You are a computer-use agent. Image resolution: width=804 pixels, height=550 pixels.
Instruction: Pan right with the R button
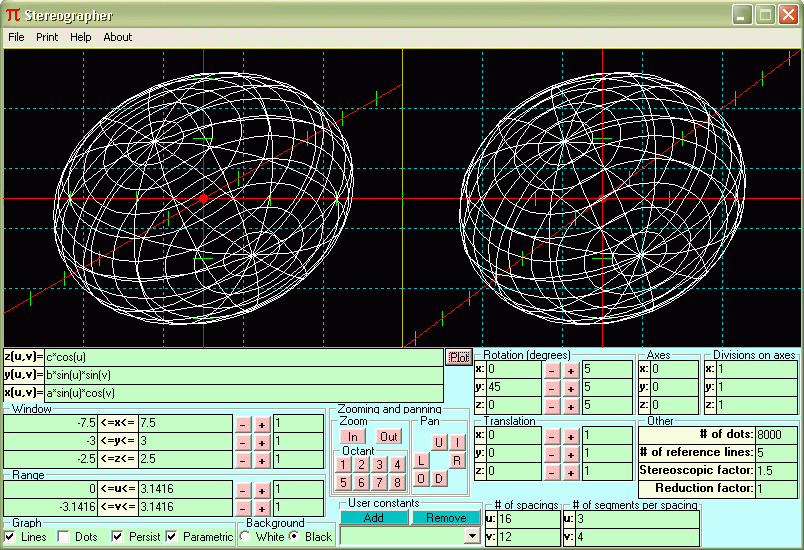click(456, 460)
